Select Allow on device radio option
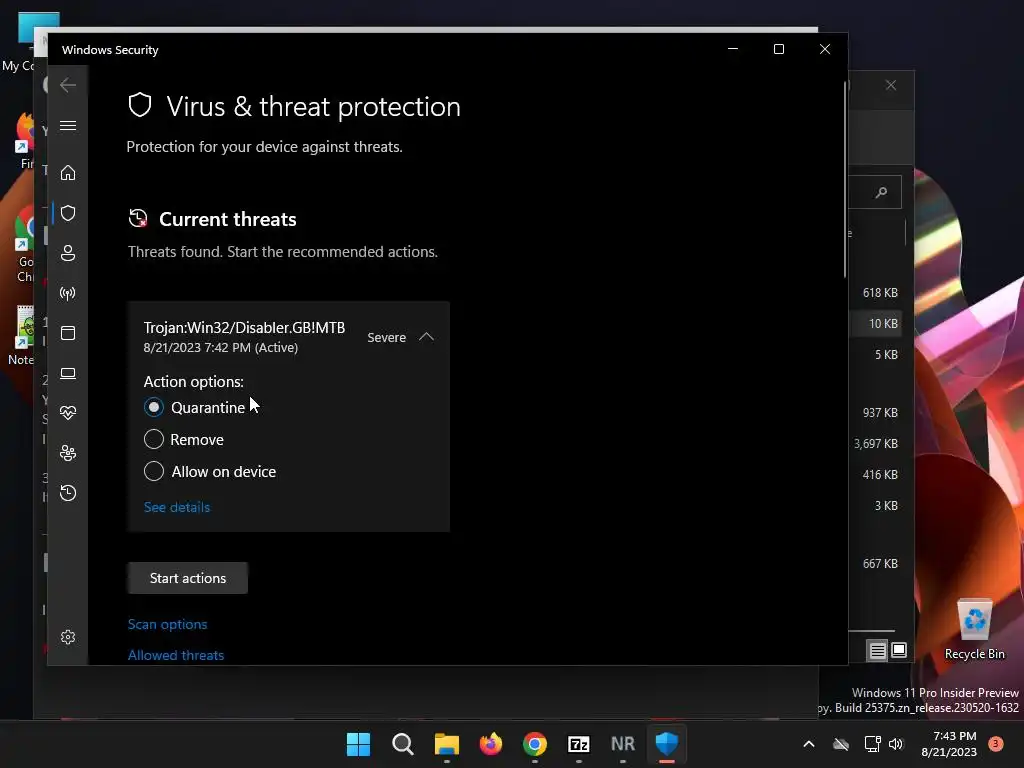Image resolution: width=1024 pixels, height=768 pixels. (x=153, y=472)
